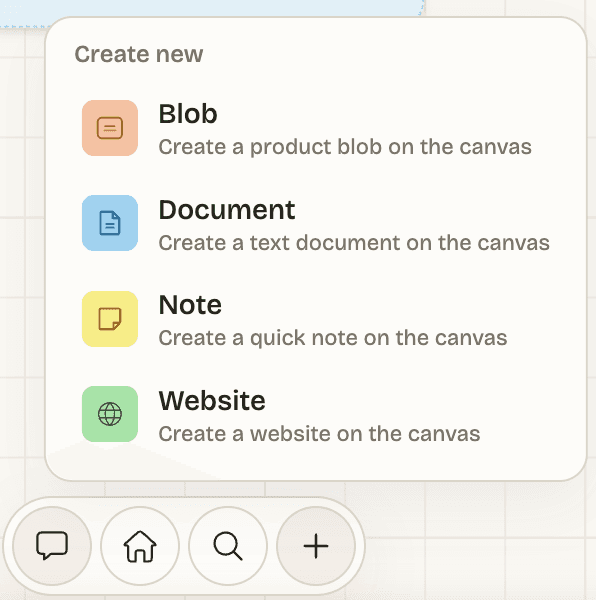Image resolution: width=596 pixels, height=600 pixels.
Task: Select the Website menu title
Action: (x=212, y=401)
